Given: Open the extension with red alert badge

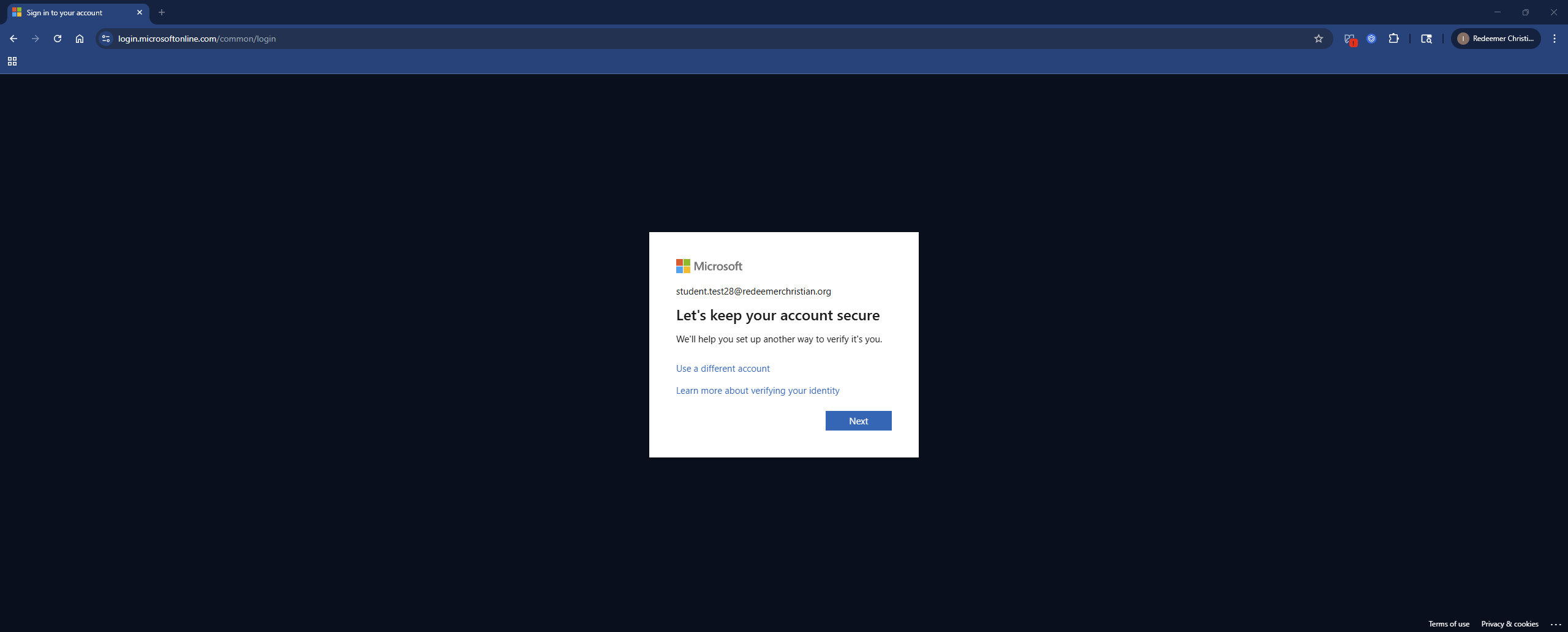Looking at the screenshot, I should tap(1350, 39).
